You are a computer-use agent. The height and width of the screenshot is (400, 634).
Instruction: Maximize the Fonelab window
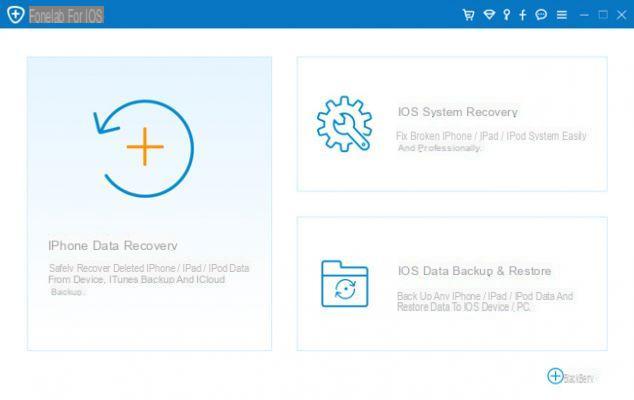[x=603, y=15]
